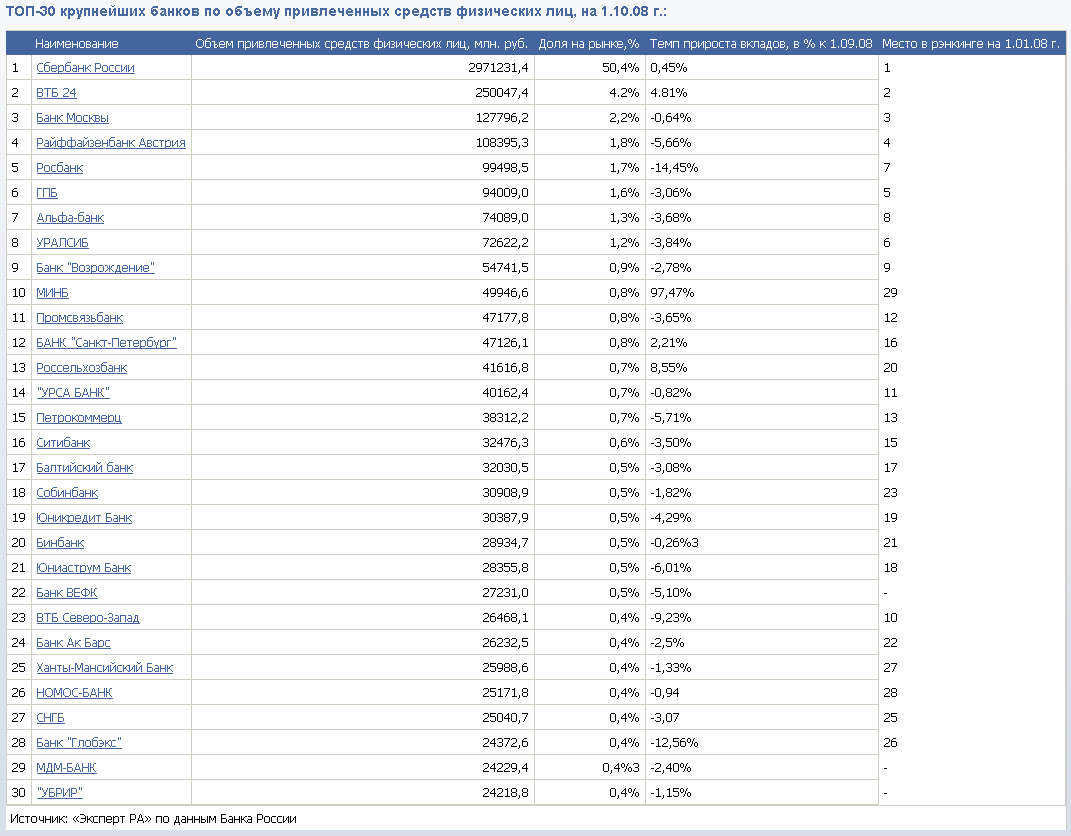The width and height of the screenshot is (1071, 836).
Task: Select the value 24218,8
Action: [505, 793]
